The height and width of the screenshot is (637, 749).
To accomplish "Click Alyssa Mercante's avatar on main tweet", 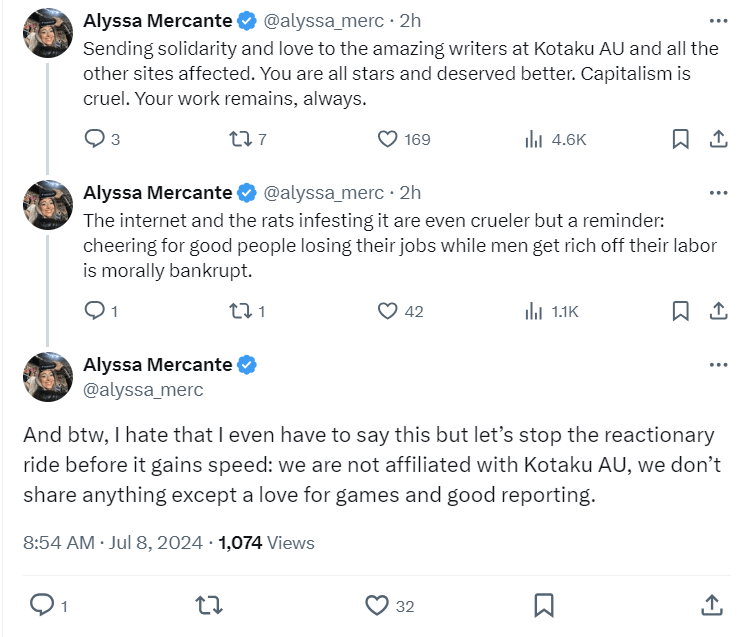I will point(48,376).
